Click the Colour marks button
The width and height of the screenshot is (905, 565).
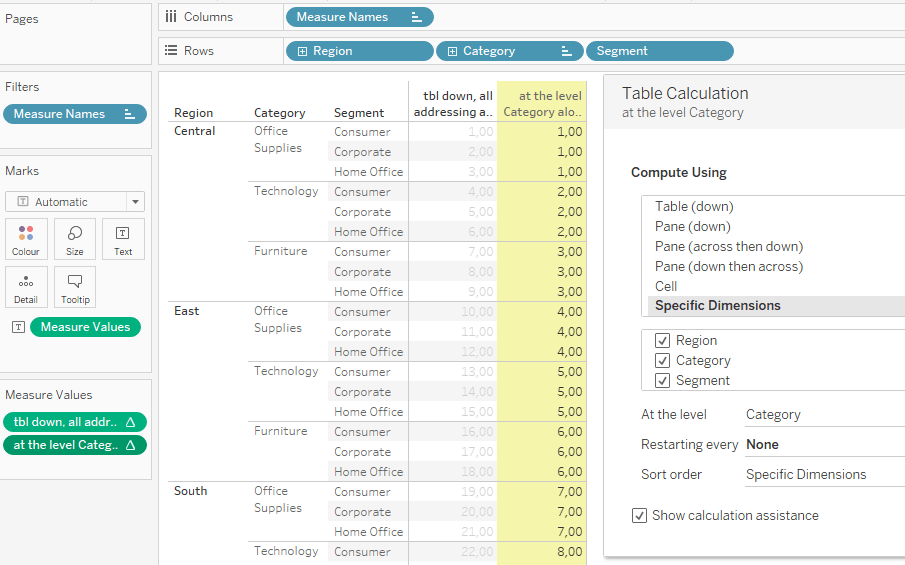26,239
